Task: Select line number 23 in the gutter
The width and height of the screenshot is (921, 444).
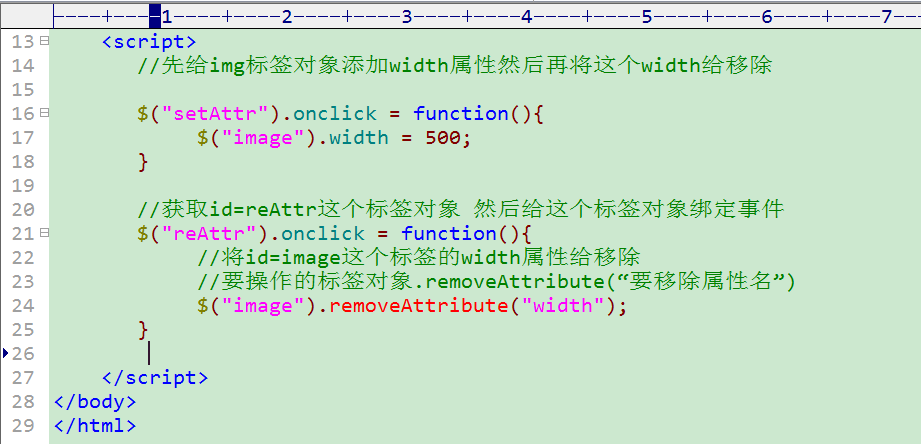Action: [23, 282]
